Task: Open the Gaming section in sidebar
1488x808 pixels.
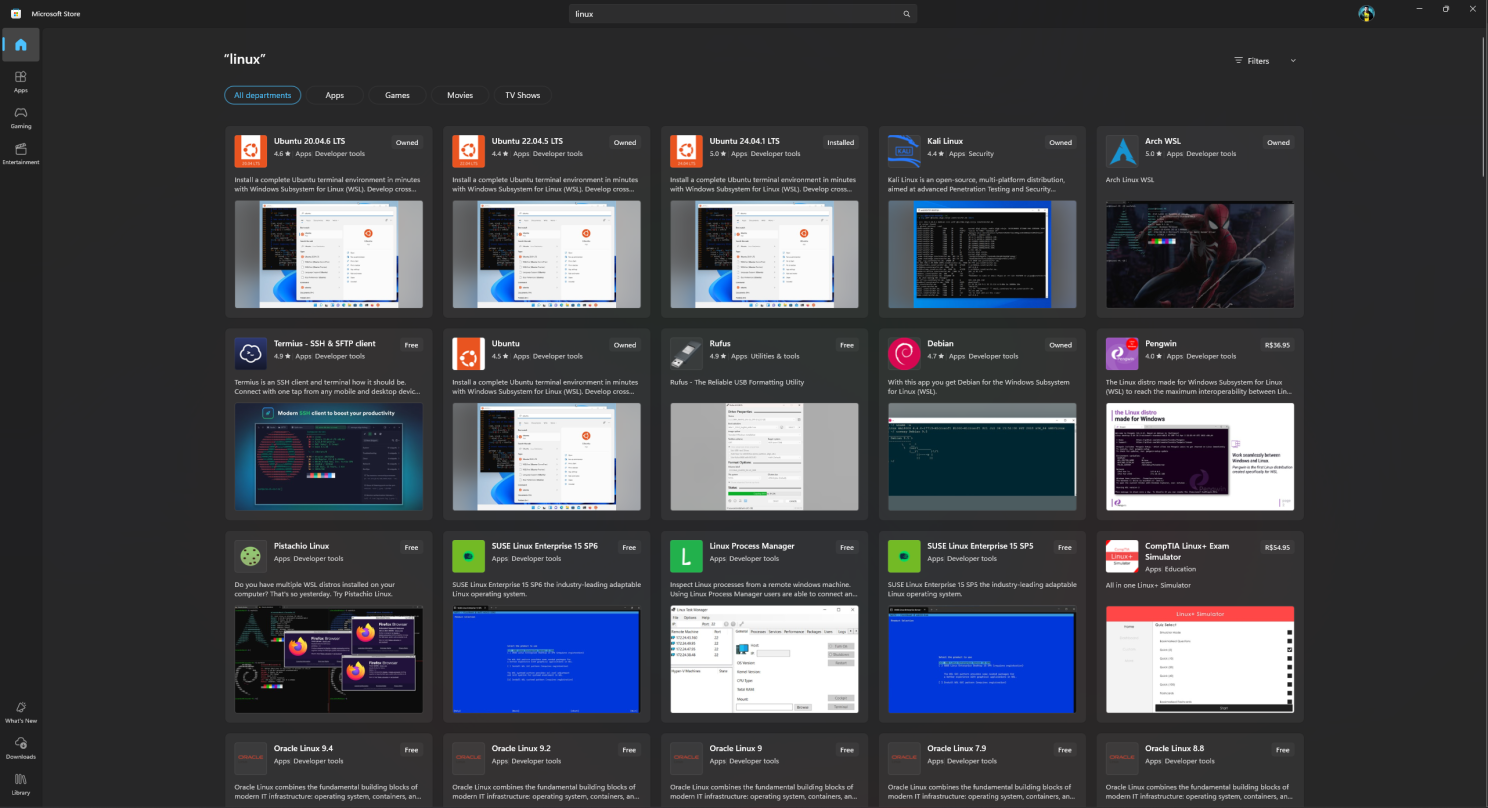Action: click(20, 117)
